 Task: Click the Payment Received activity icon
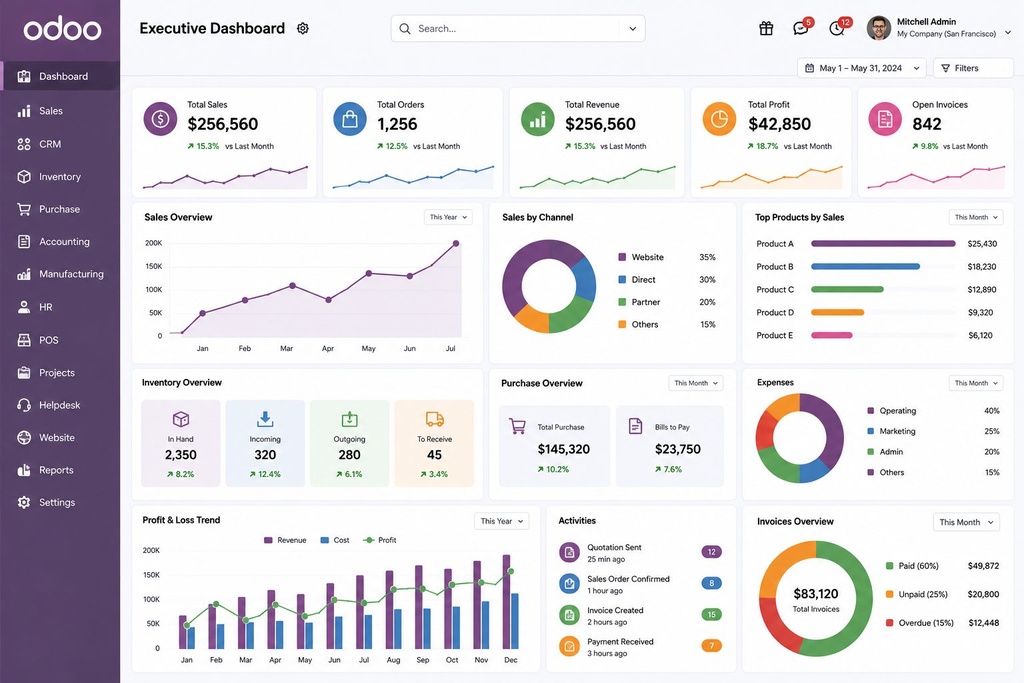569,646
